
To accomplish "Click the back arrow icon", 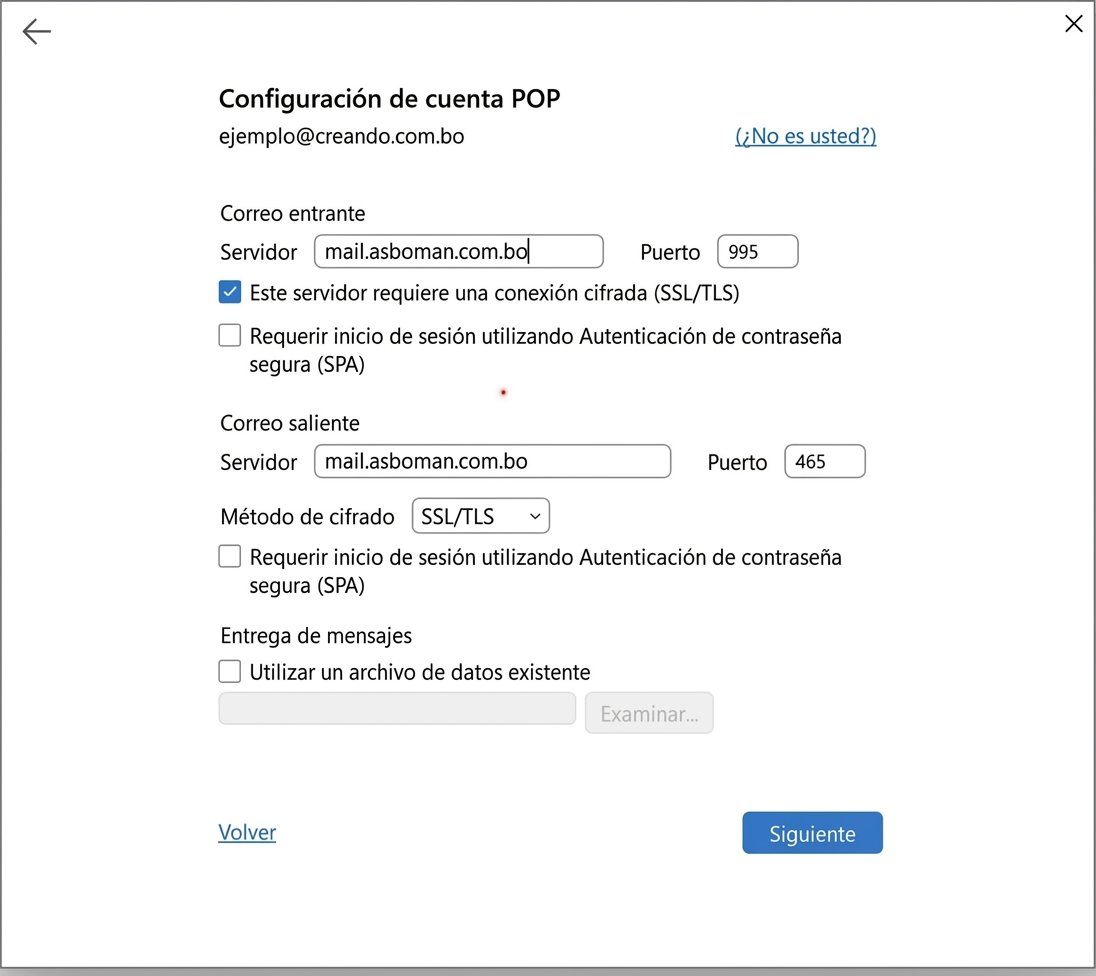I will coord(36,31).
